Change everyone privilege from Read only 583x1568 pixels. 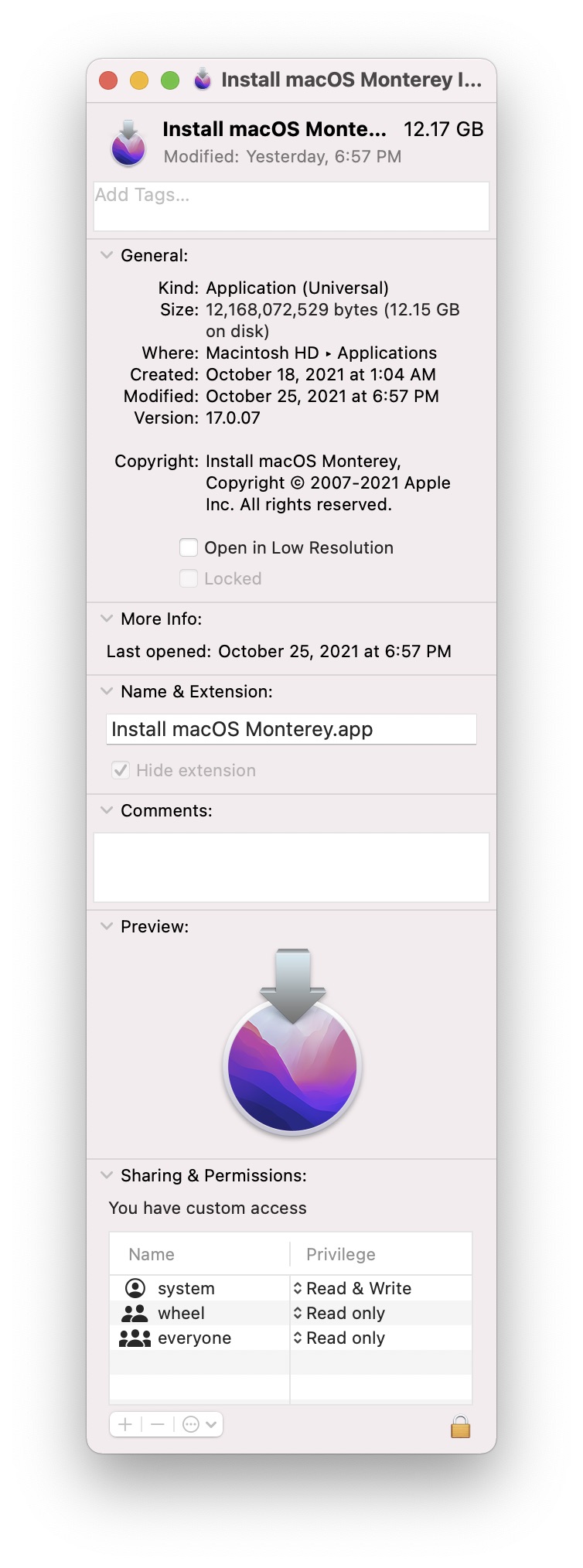pyautogui.click(x=339, y=1338)
